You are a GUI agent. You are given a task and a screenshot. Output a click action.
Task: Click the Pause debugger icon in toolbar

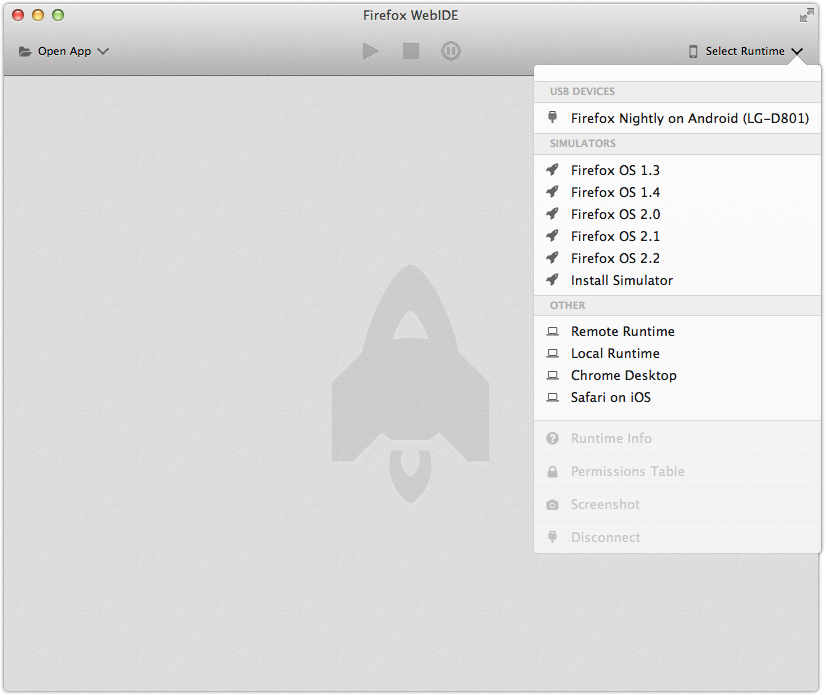click(x=450, y=51)
